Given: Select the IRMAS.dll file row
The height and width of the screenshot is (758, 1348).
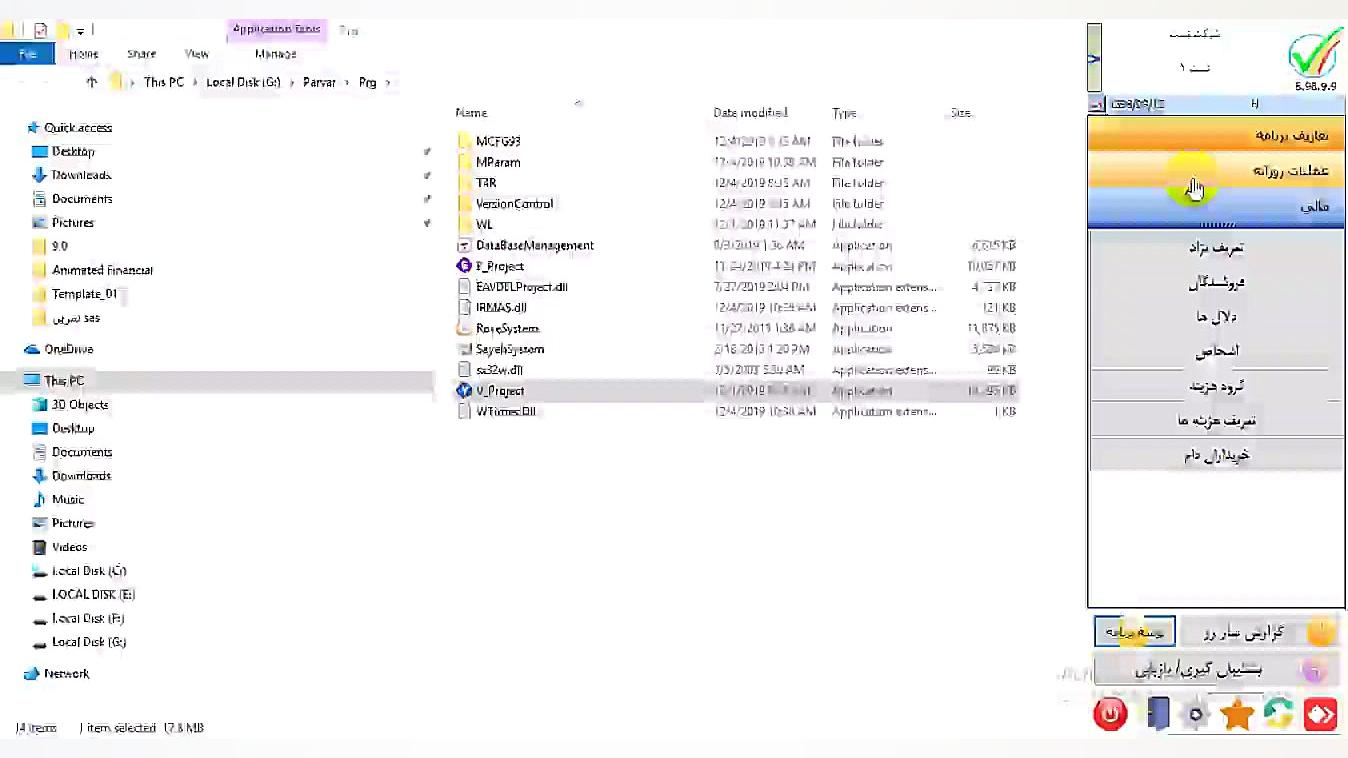Looking at the screenshot, I should (x=736, y=308).
